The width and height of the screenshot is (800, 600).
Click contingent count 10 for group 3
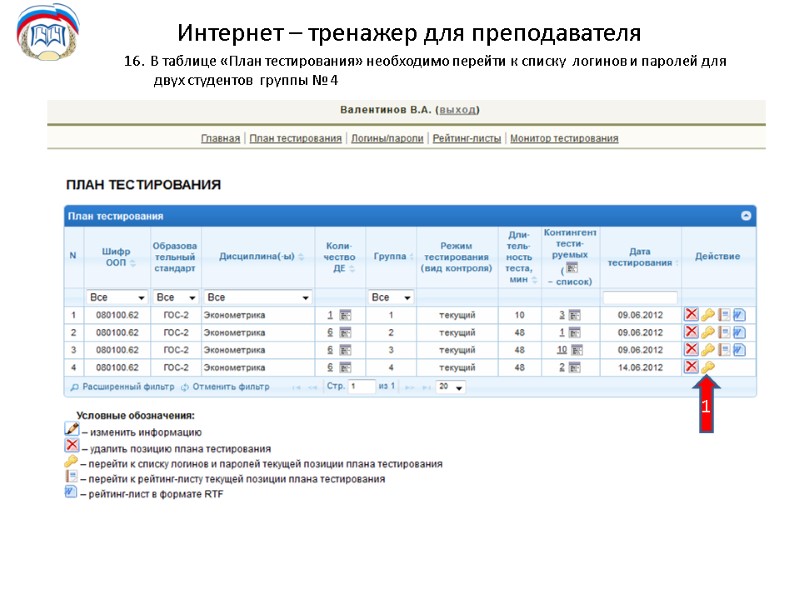[562, 349]
